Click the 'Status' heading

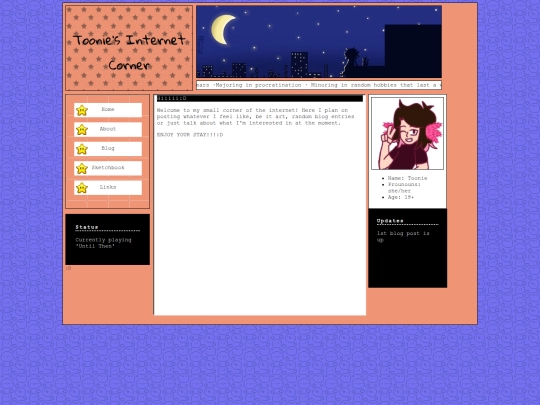(87, 227)
